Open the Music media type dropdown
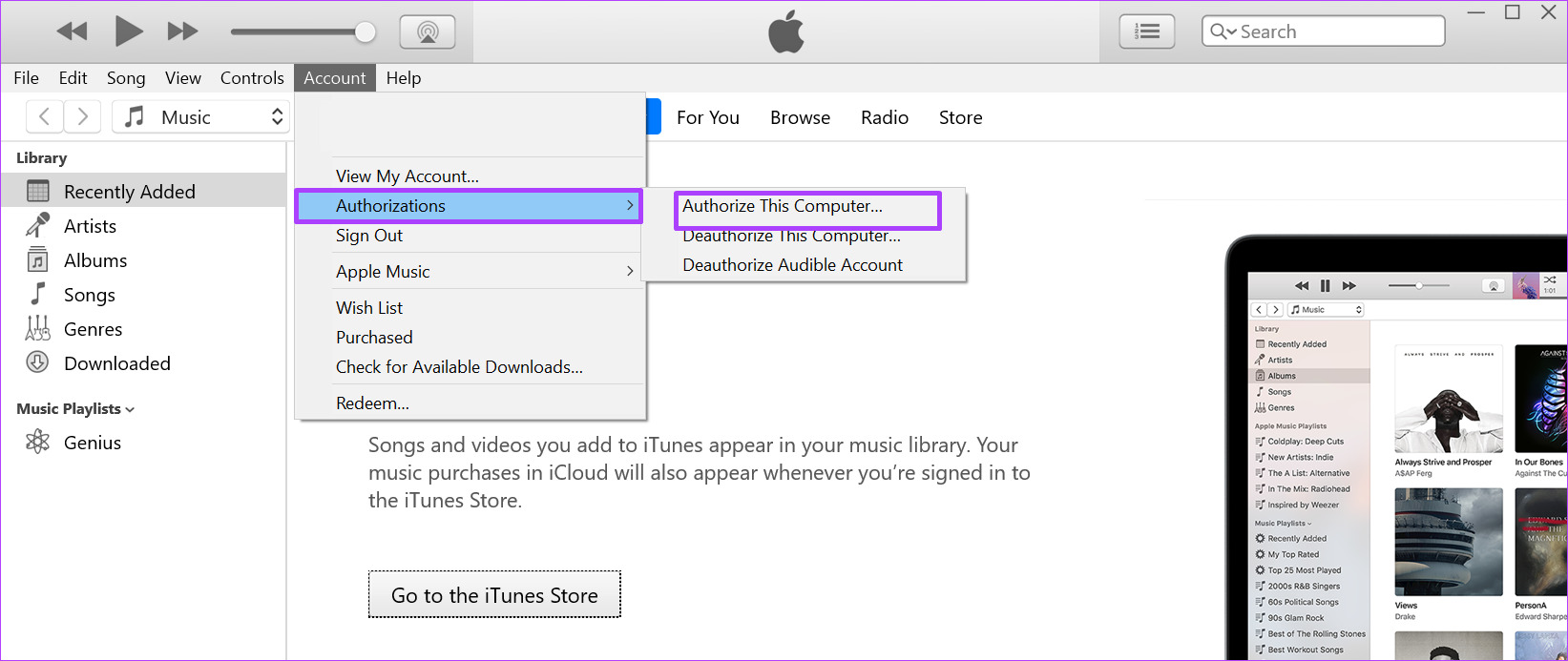1568x661 pixels. coord(201,117)
